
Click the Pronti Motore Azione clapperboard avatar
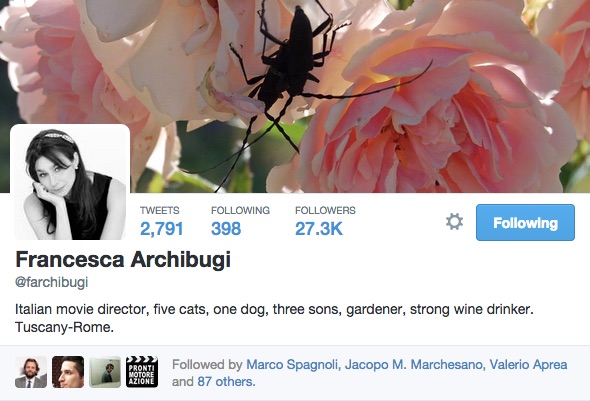142,372
